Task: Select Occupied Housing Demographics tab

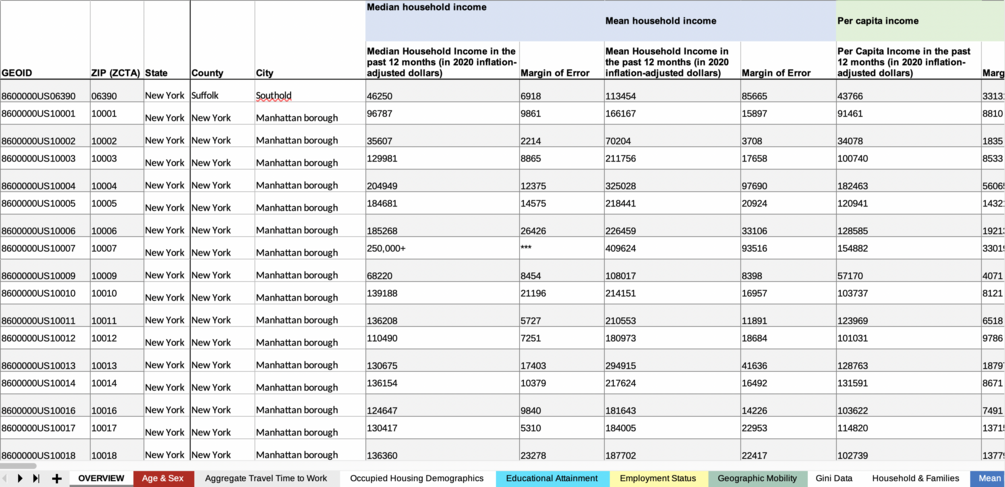Action: pyautogui.click(x=417, y=478)
